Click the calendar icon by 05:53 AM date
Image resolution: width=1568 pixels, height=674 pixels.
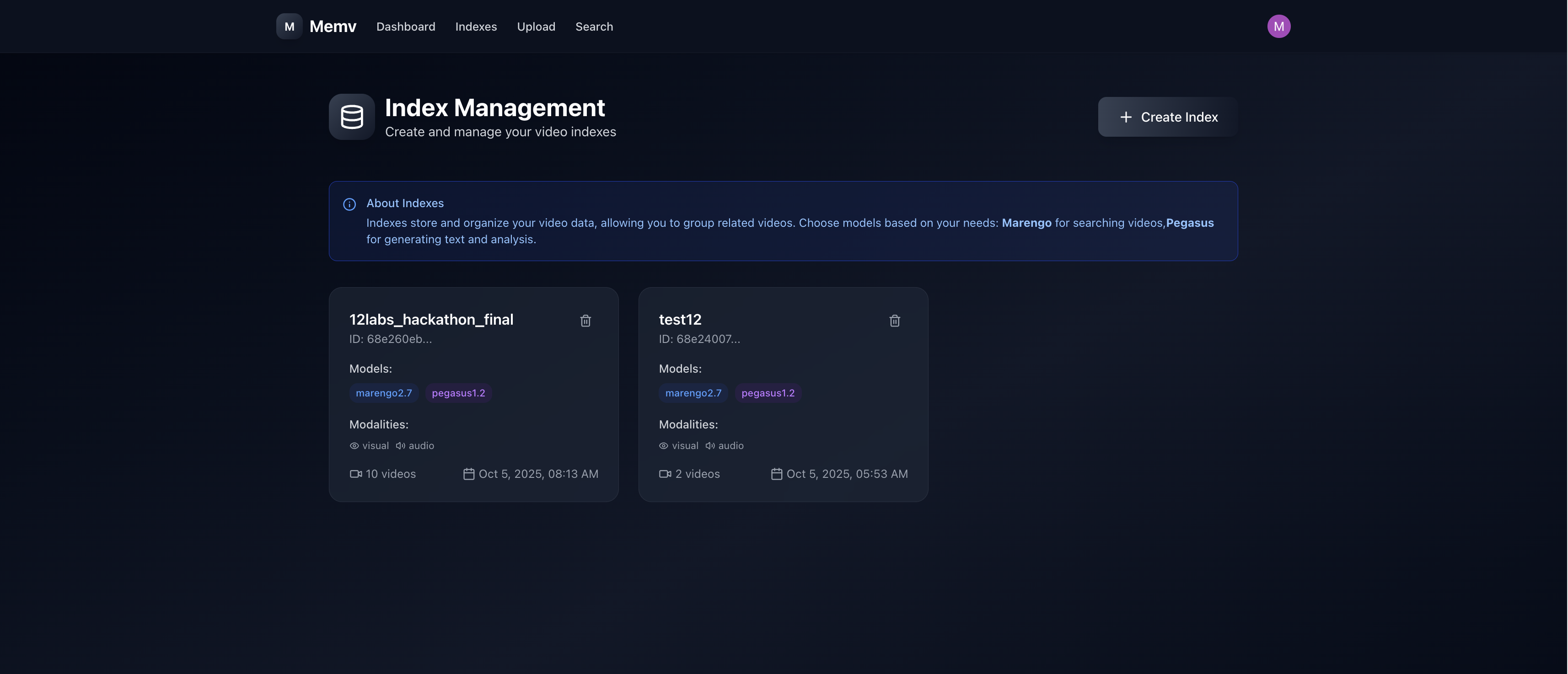pyautogui.click(x=776, y=474)
